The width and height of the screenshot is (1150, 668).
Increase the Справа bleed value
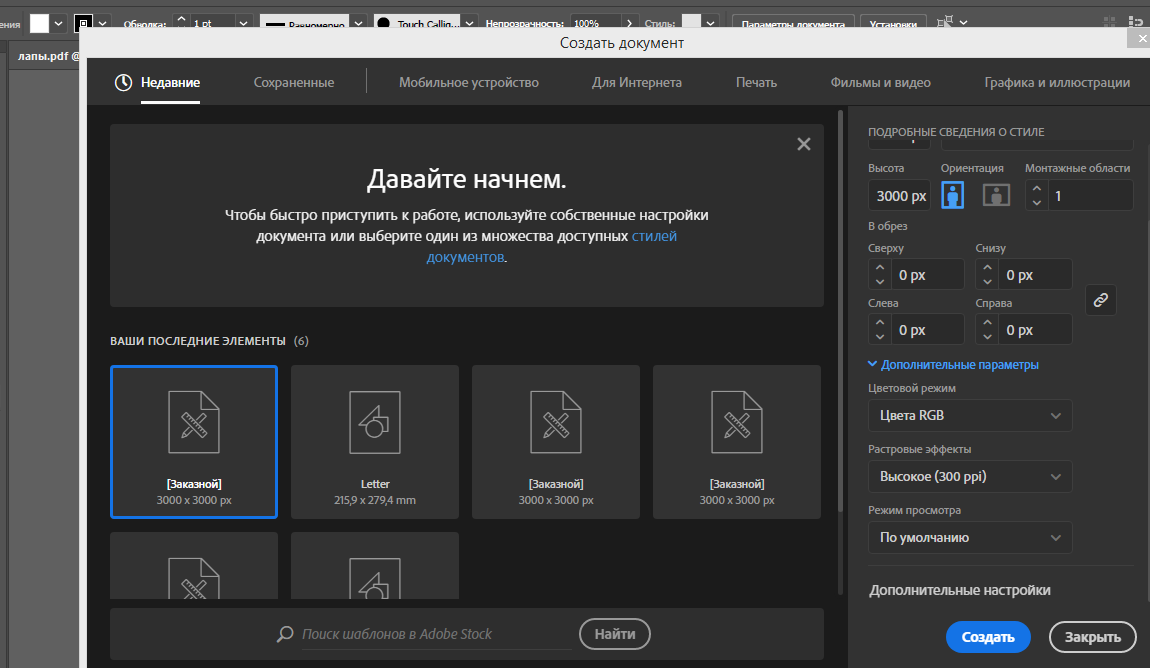[x=987, y=323]
